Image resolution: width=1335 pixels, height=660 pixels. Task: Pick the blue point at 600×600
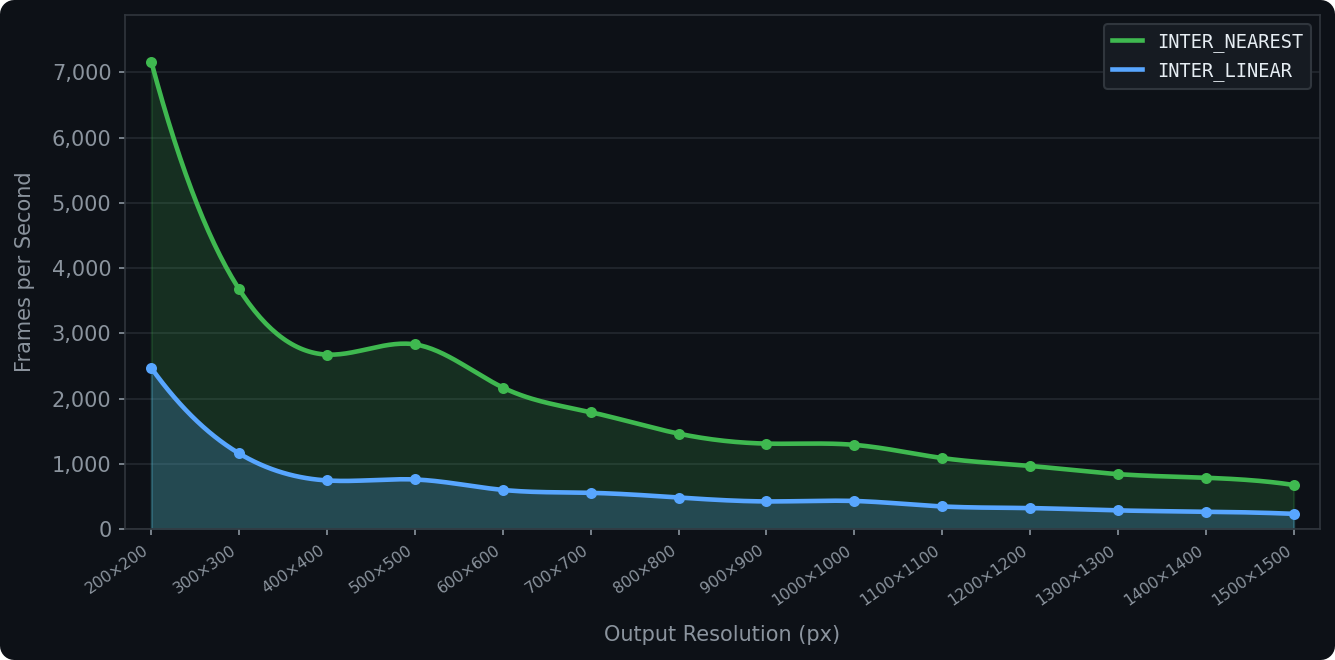pyautogui.click(x=503, y=491)
